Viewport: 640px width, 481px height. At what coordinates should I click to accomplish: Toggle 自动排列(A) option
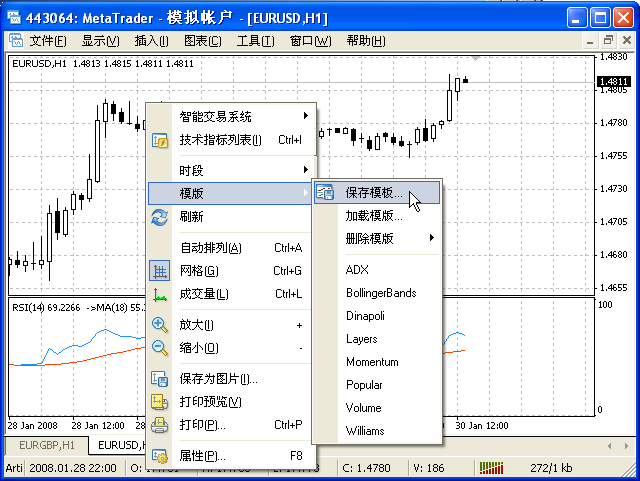[x=231, y=247]
